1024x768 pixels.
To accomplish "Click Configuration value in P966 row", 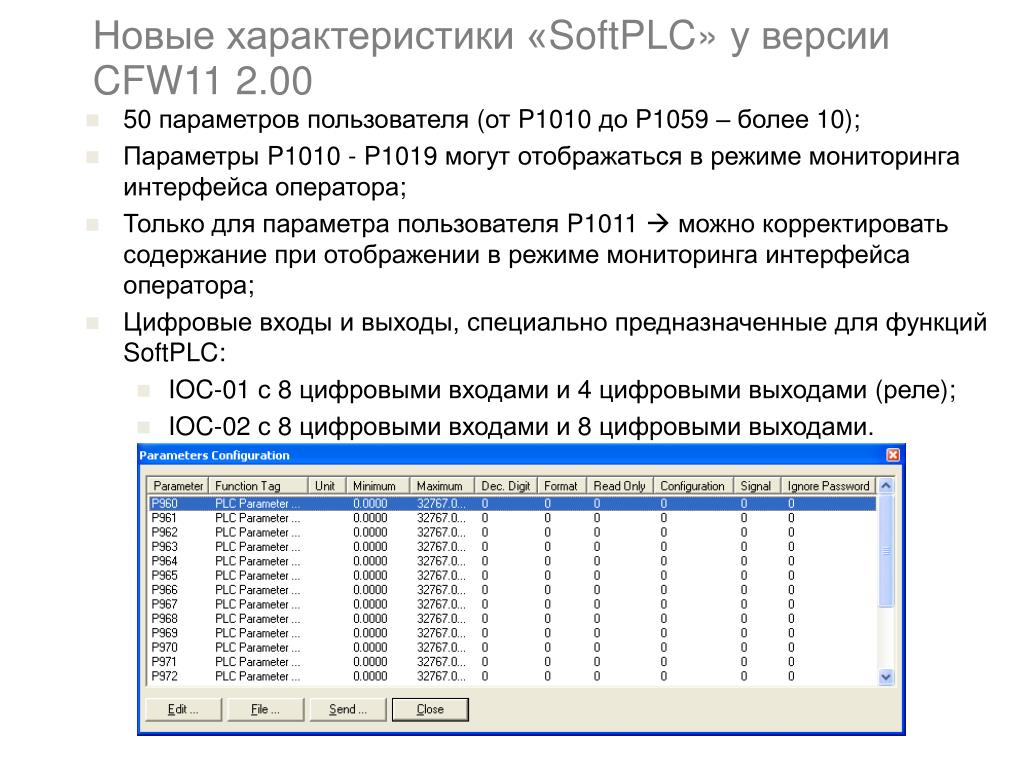I will [664, 590].
